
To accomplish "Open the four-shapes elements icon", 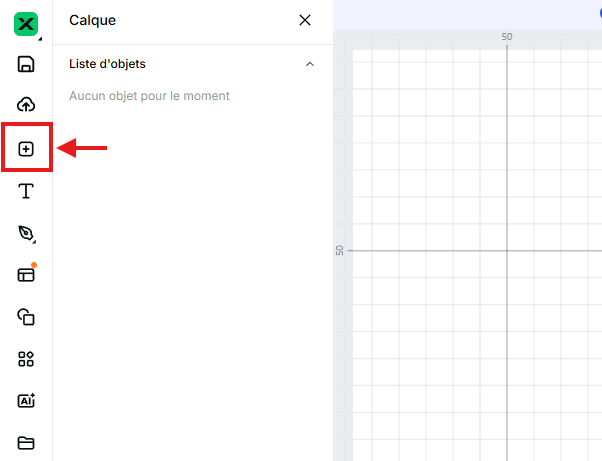I will pyautogui.click(x=26, y=359).
